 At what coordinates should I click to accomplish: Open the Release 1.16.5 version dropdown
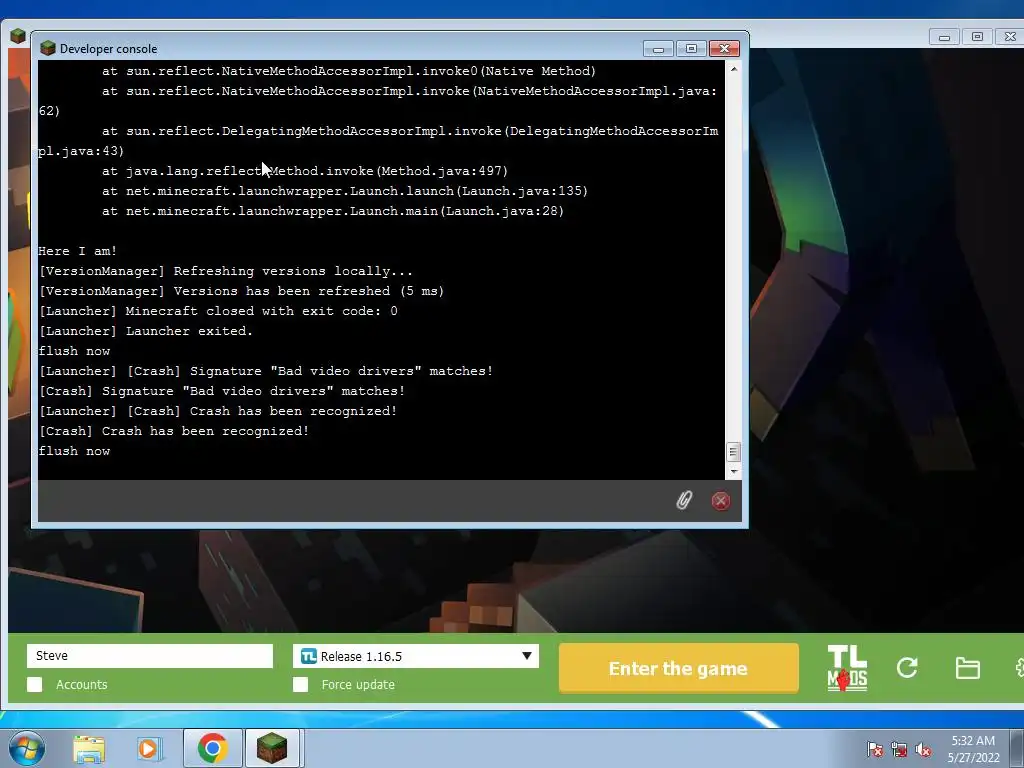click(x=416, y=656)
